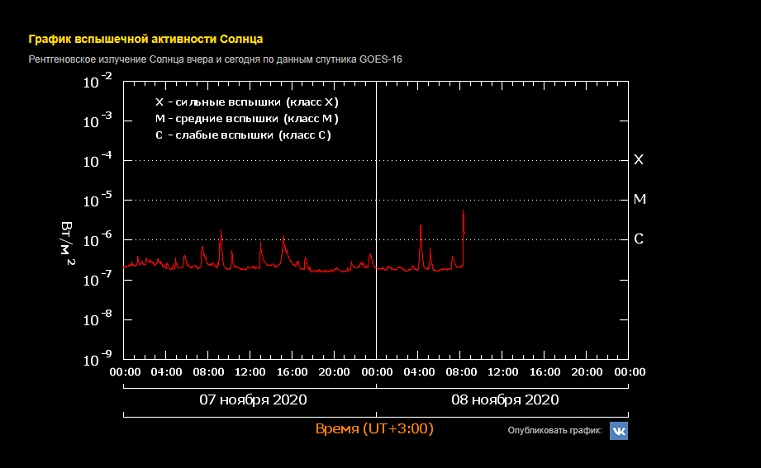Click the '08 ноября 2020' date label

click(505, 399)
